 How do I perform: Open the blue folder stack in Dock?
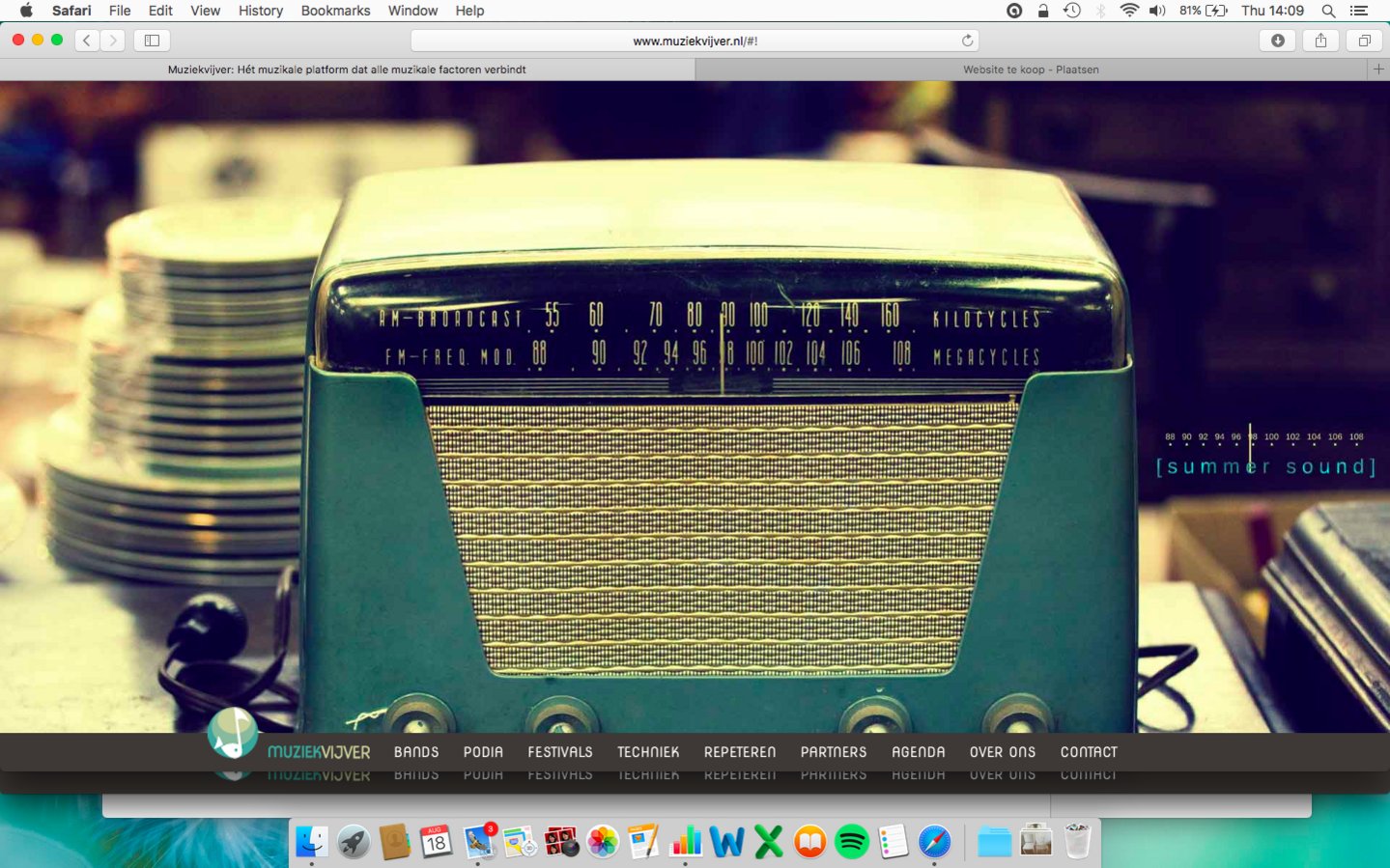click(x=994, y=842)
